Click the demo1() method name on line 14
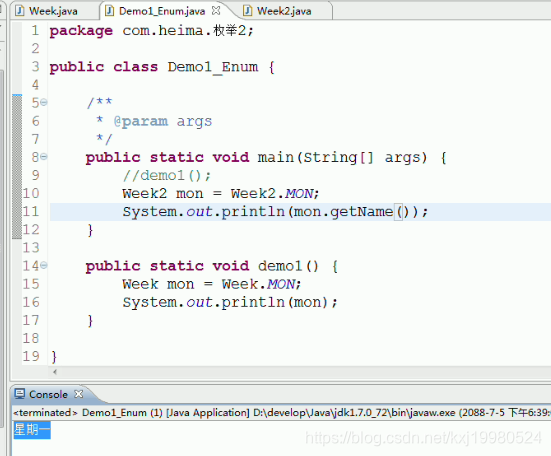 [288, 266]
